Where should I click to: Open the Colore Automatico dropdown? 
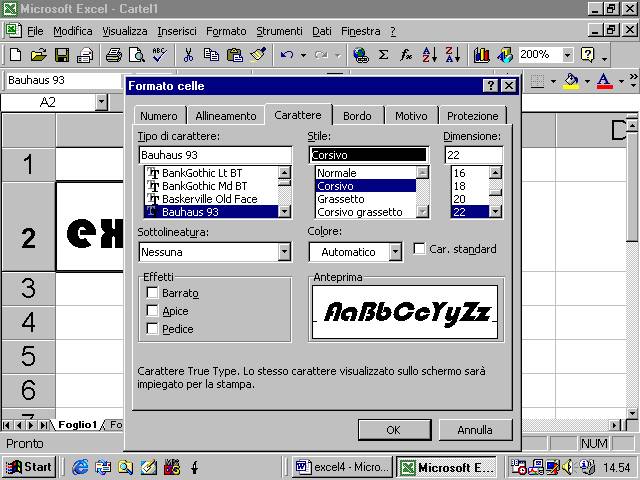coord(395,252)
